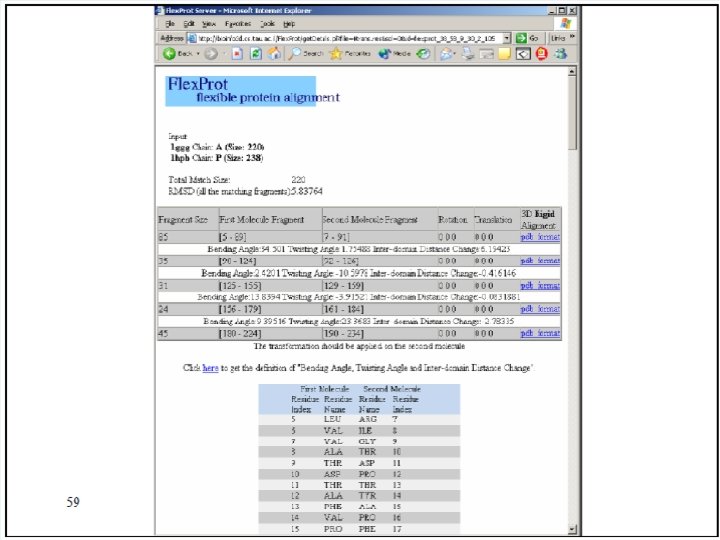
Task: Maximize the Internet Explorer window
Action: click(562, 10)
